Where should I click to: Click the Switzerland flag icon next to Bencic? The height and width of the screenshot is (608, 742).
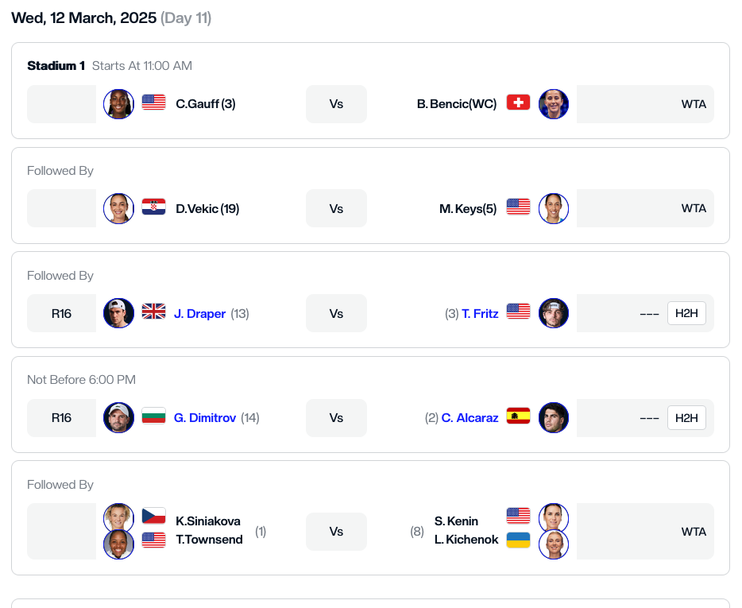[518, 102]
